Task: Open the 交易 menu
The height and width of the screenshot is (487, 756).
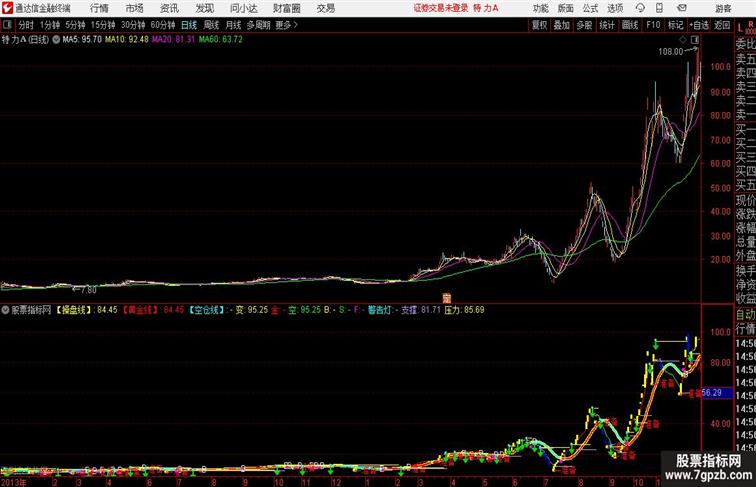Action: (326, 8)
